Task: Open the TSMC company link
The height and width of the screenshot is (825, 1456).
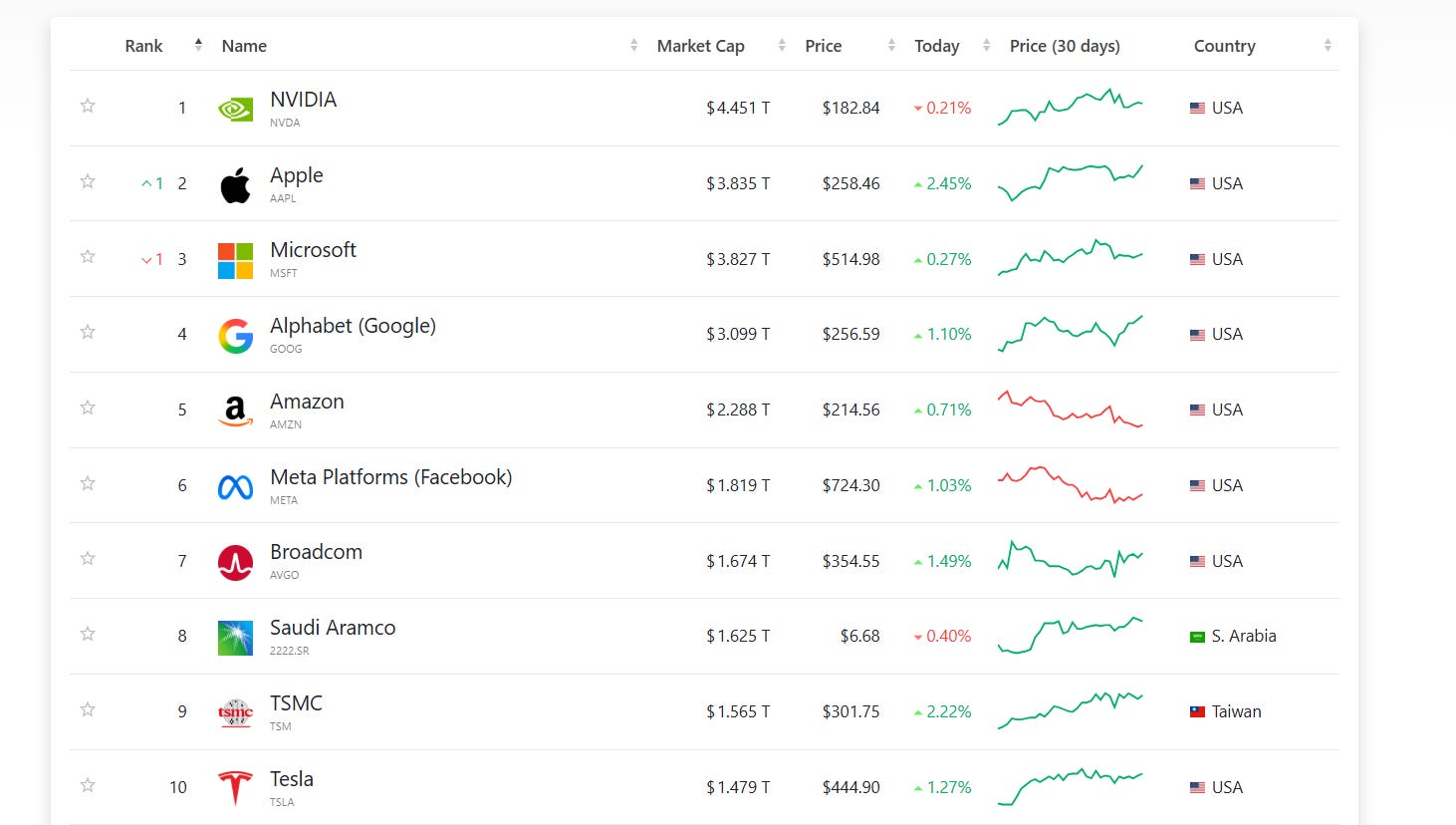Action: (x=296, y=703)
